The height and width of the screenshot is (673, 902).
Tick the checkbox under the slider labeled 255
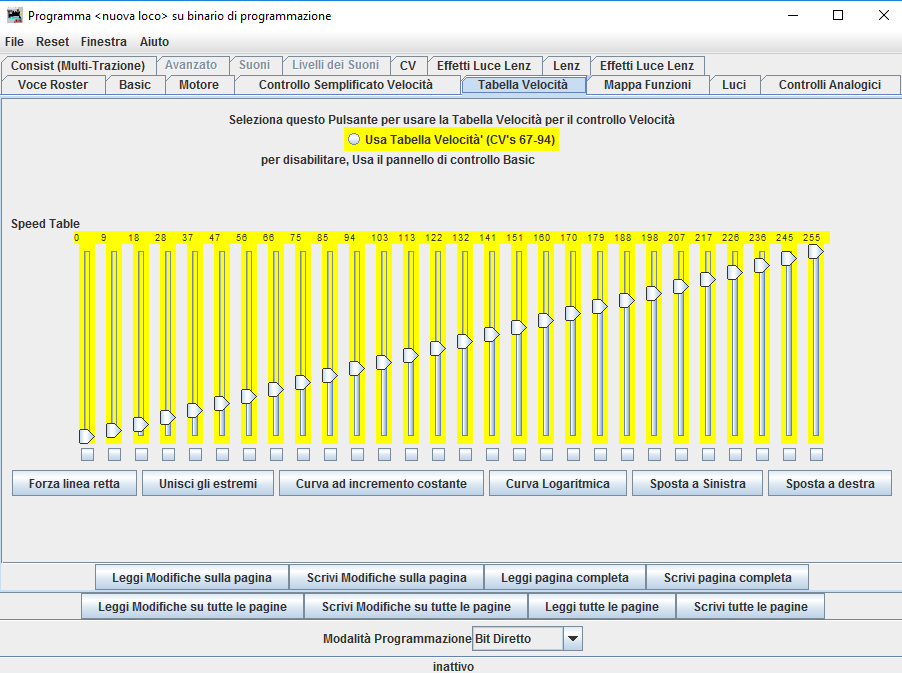[x=816, y=455]
